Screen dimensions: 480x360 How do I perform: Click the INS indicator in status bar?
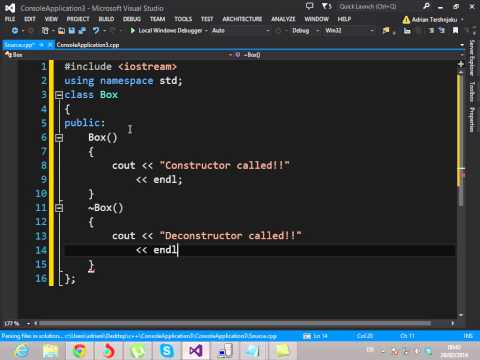tap(468, 336)
